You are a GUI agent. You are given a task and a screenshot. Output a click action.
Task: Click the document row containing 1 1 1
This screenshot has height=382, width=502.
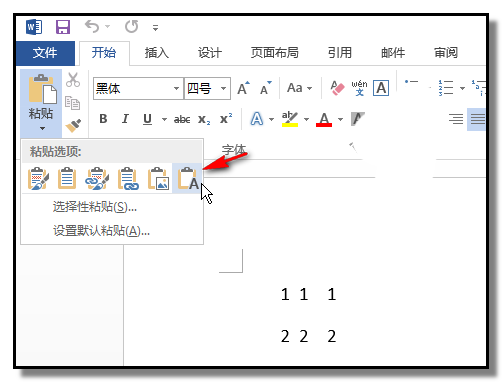309,294
